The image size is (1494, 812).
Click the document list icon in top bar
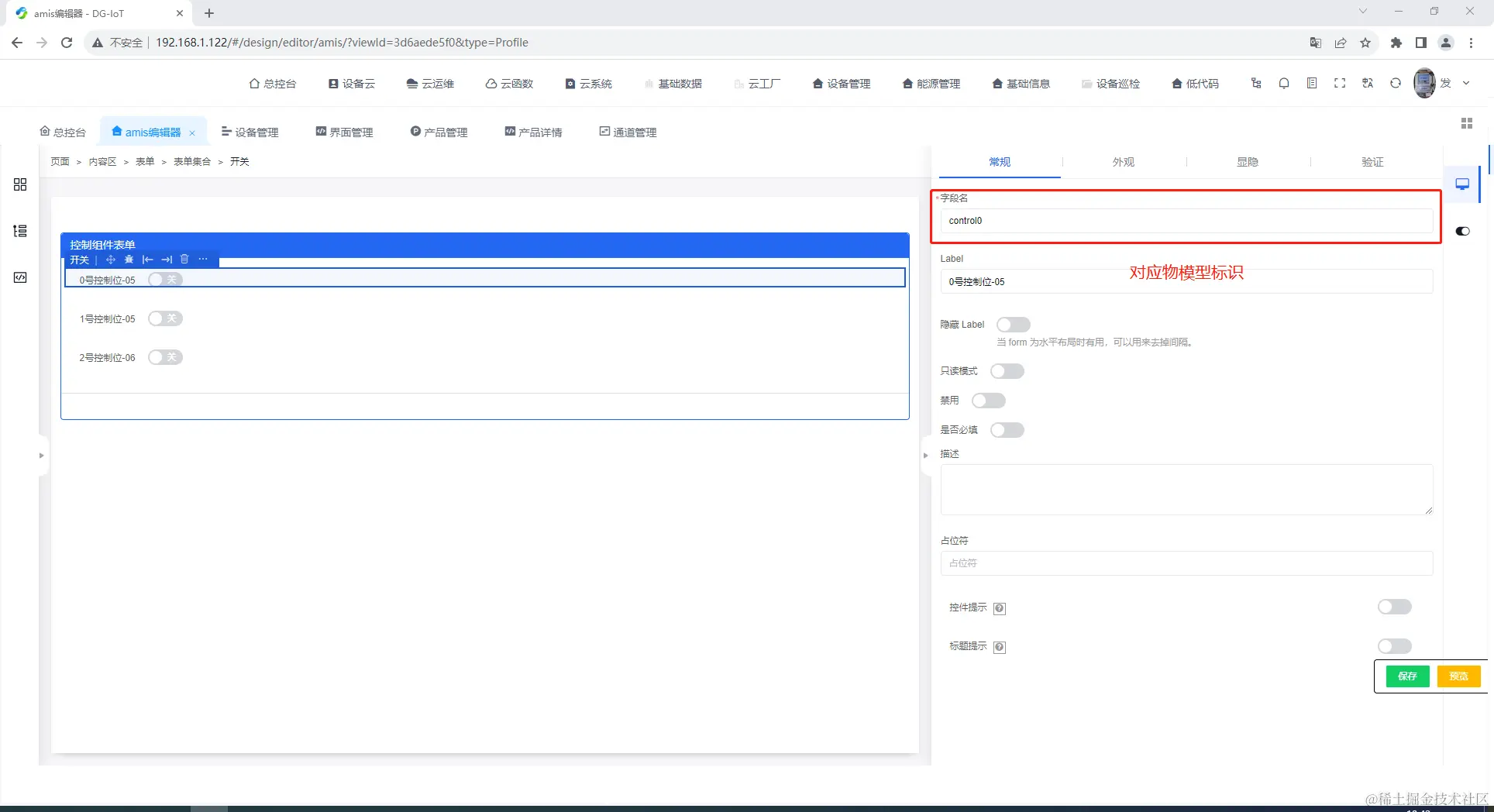pyautogui.click(x=1312, y=83)
